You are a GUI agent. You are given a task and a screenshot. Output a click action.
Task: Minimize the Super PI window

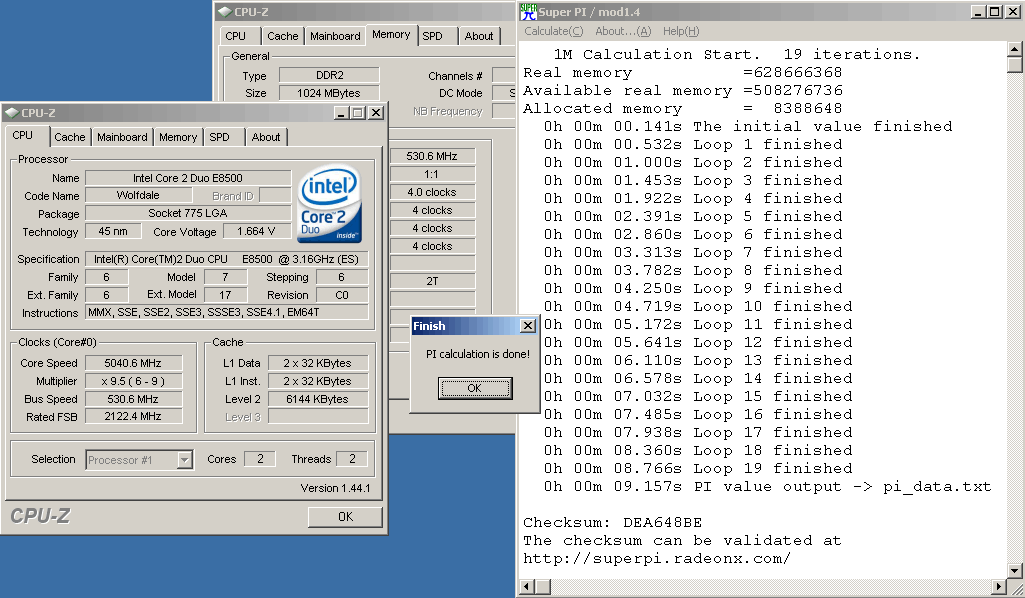(x=978, y=12)
